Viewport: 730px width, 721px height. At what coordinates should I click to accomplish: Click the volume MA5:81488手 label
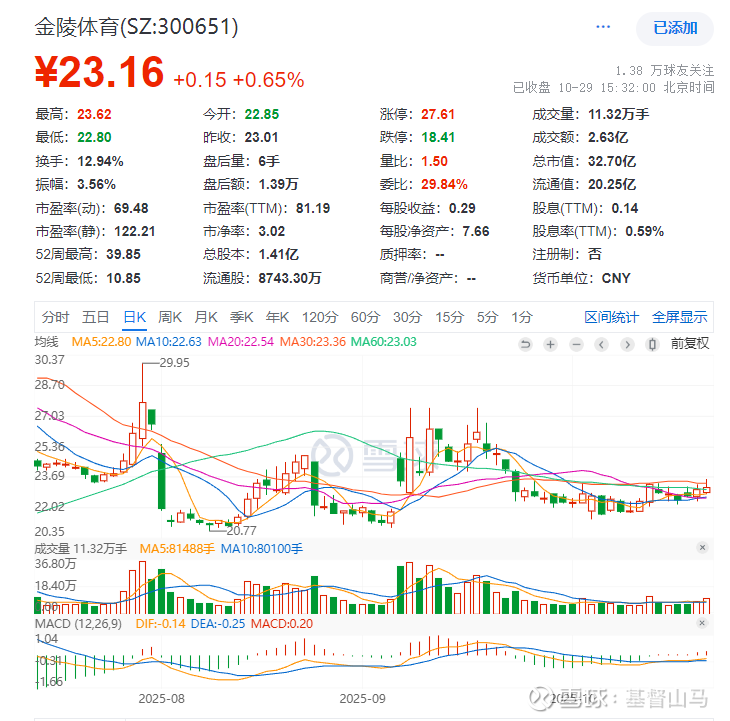(177, 549)
